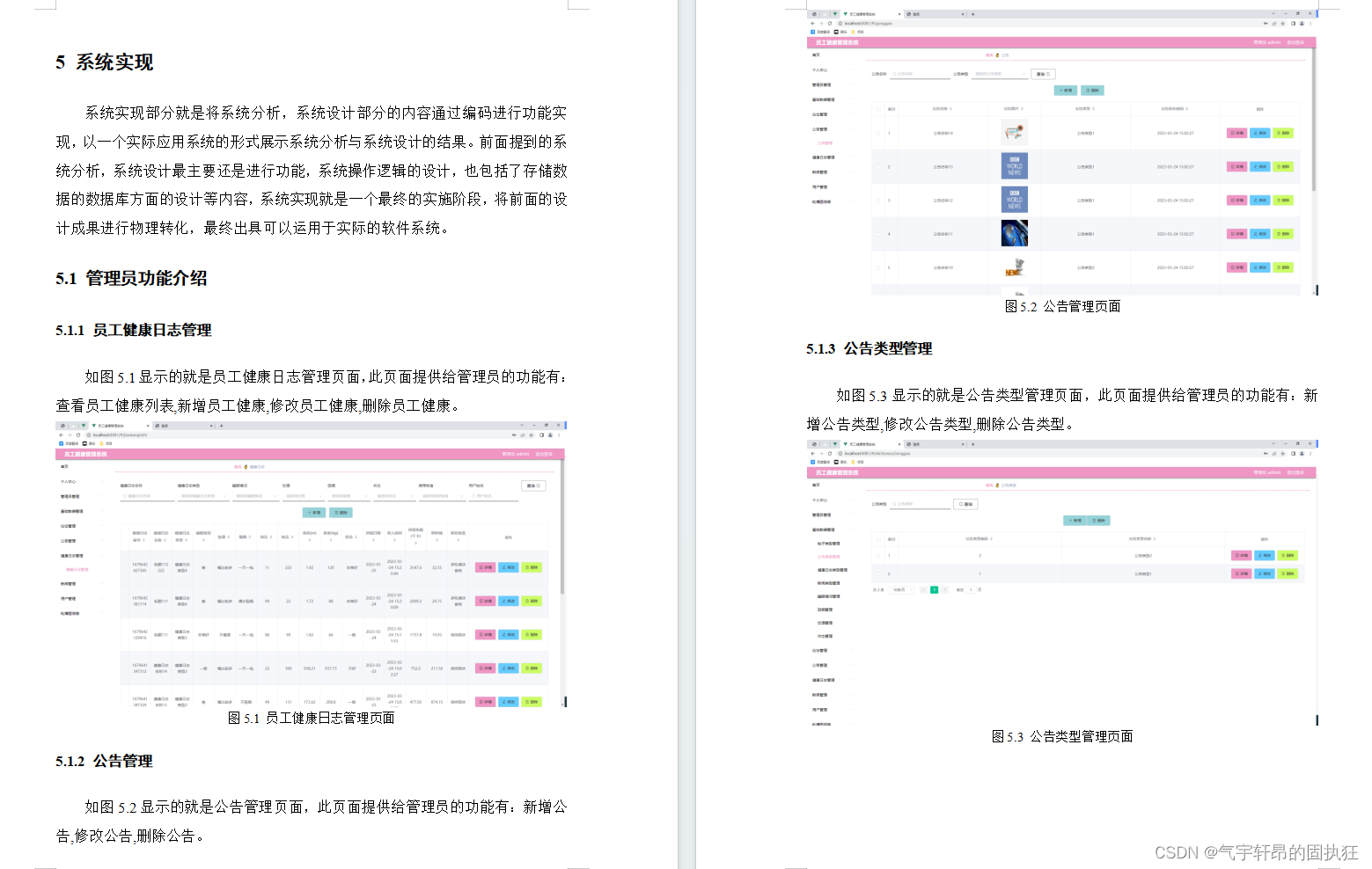This screenshot has height=869, width=1372.
Task: Click teal 新增 button in Figure 5.1
Action: 314,512
